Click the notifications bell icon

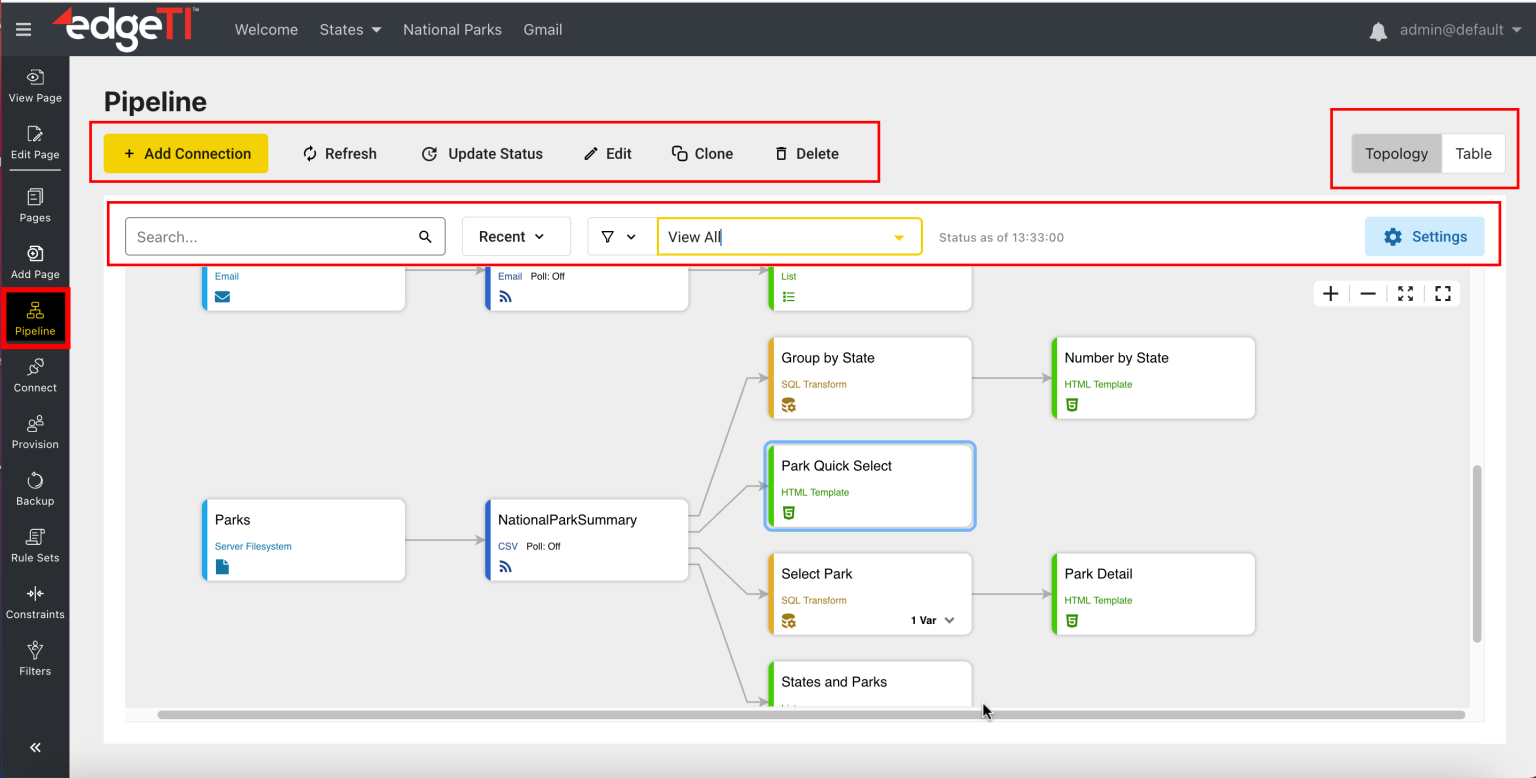click(x=1378, y=30)
